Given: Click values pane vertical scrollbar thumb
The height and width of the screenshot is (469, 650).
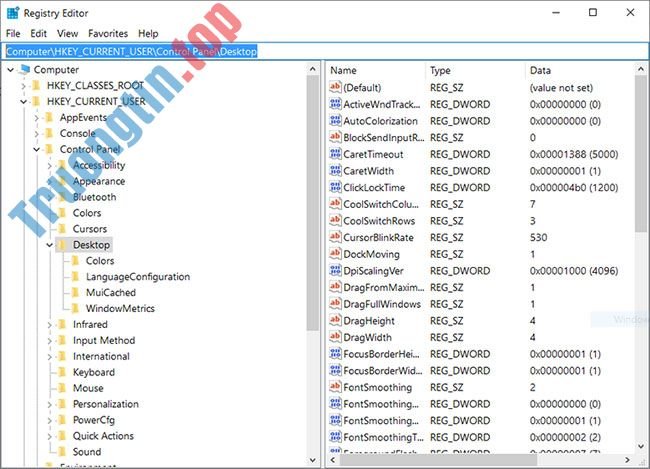Looking at the screenshot, I should (641, 153).
